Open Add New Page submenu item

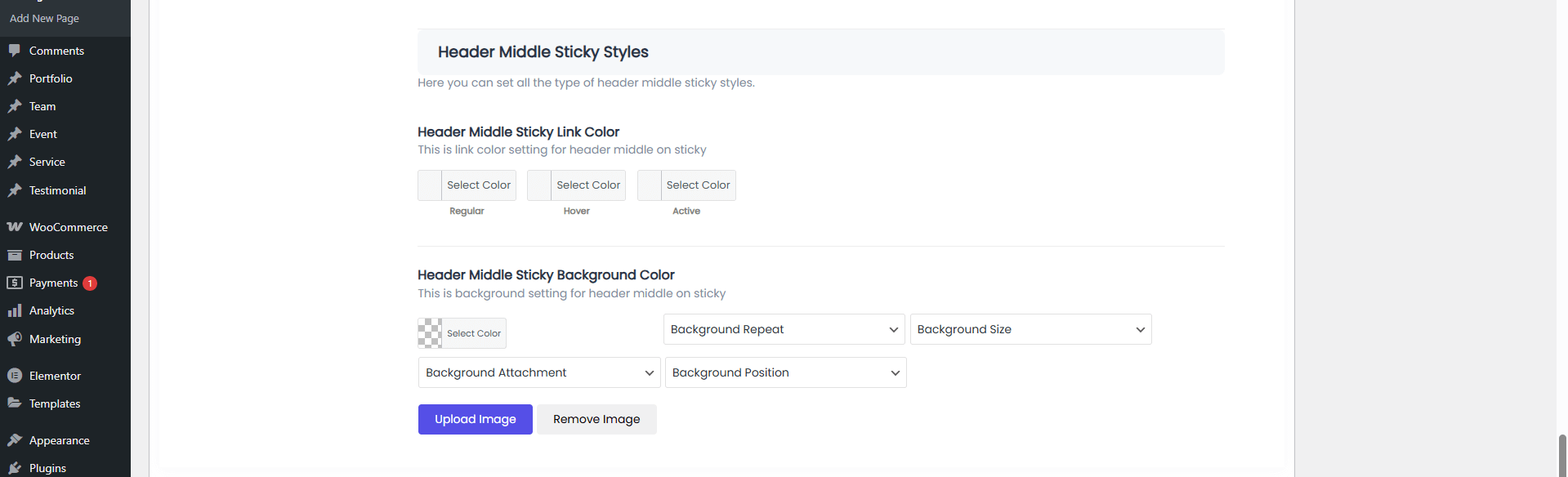pos(44,18)
